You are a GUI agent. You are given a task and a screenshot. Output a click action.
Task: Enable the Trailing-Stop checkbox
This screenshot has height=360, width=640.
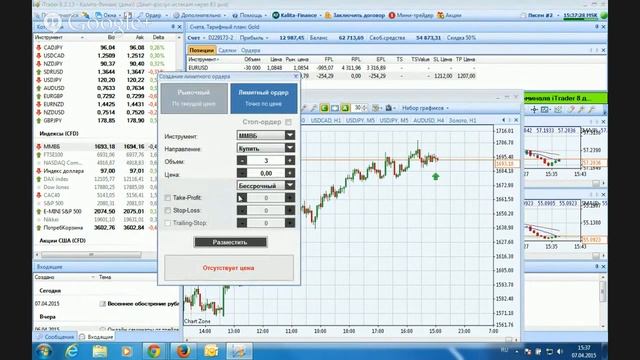coord(167,223)
